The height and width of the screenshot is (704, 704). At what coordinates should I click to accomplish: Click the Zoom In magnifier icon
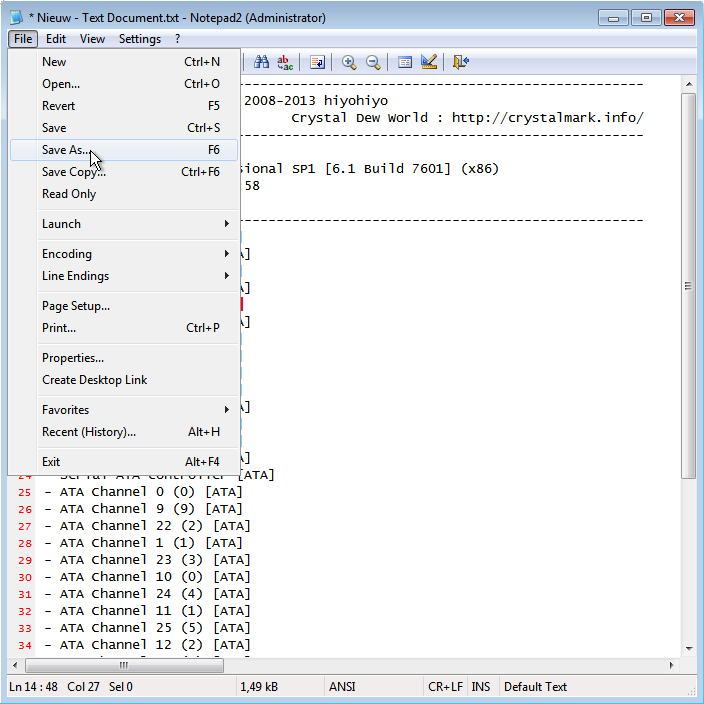349,62
